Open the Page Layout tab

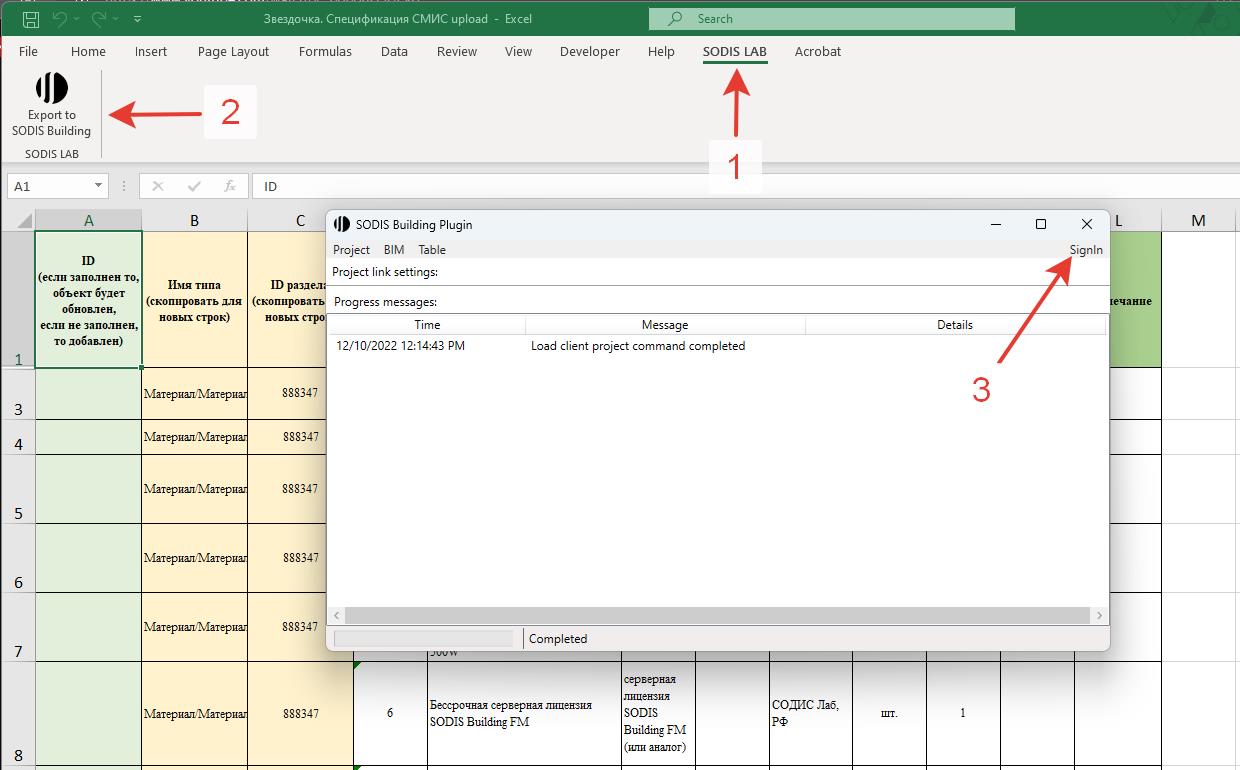point(233,51)
